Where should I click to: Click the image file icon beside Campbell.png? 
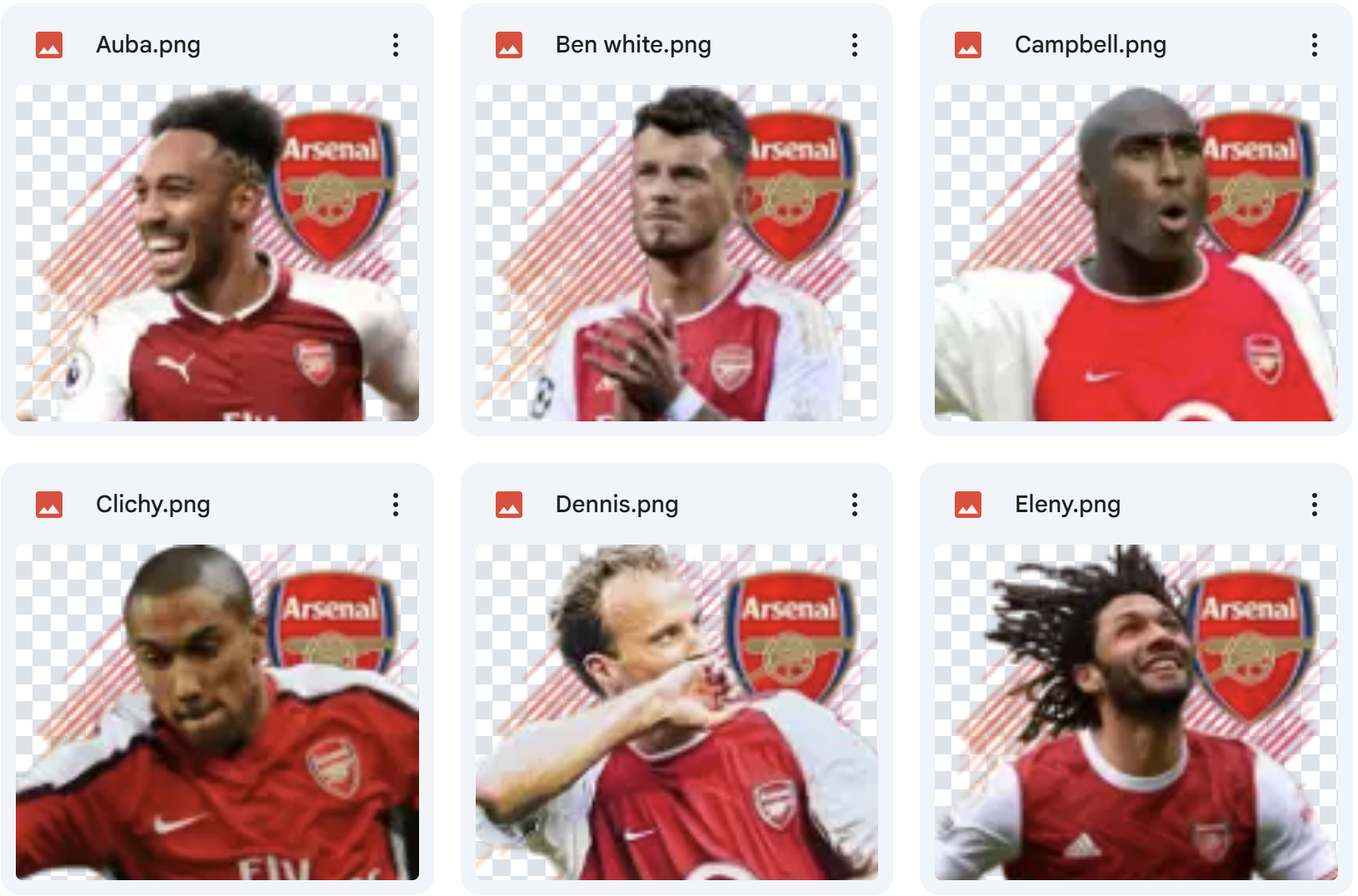(968, 45)
